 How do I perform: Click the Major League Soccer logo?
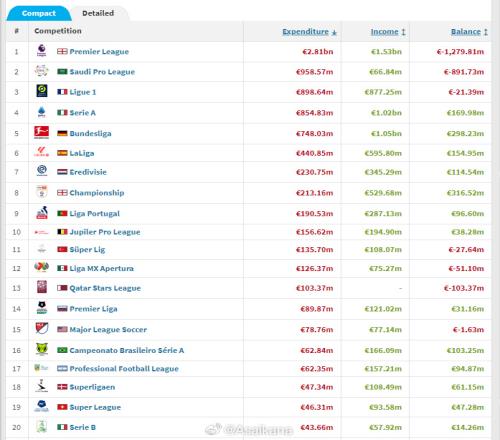pyautogui.click(x=42, y=328)
